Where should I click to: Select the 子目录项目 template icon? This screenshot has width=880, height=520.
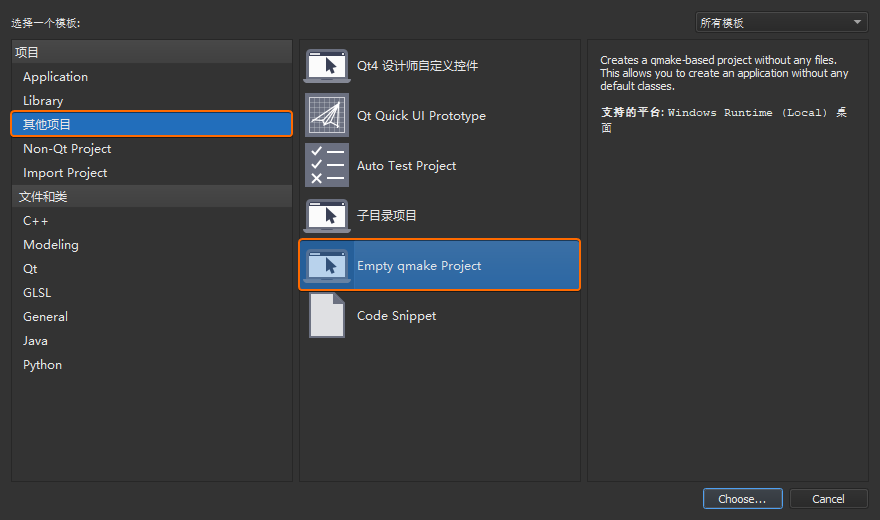coord(327,216)
